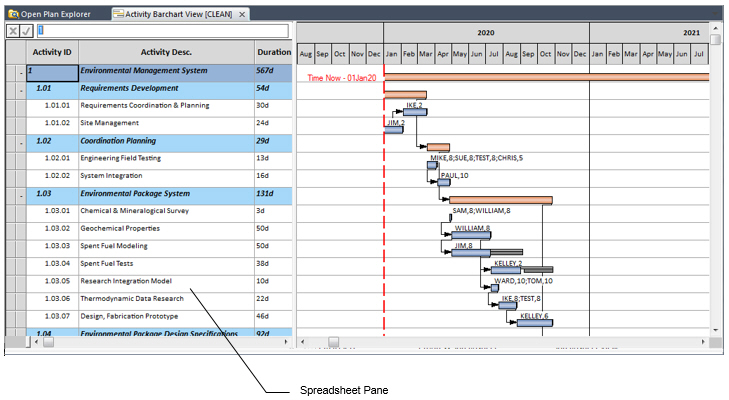Click the Open Plan Explorer tab icon
The height and width of the screenshot is (400, 729).
11,14
